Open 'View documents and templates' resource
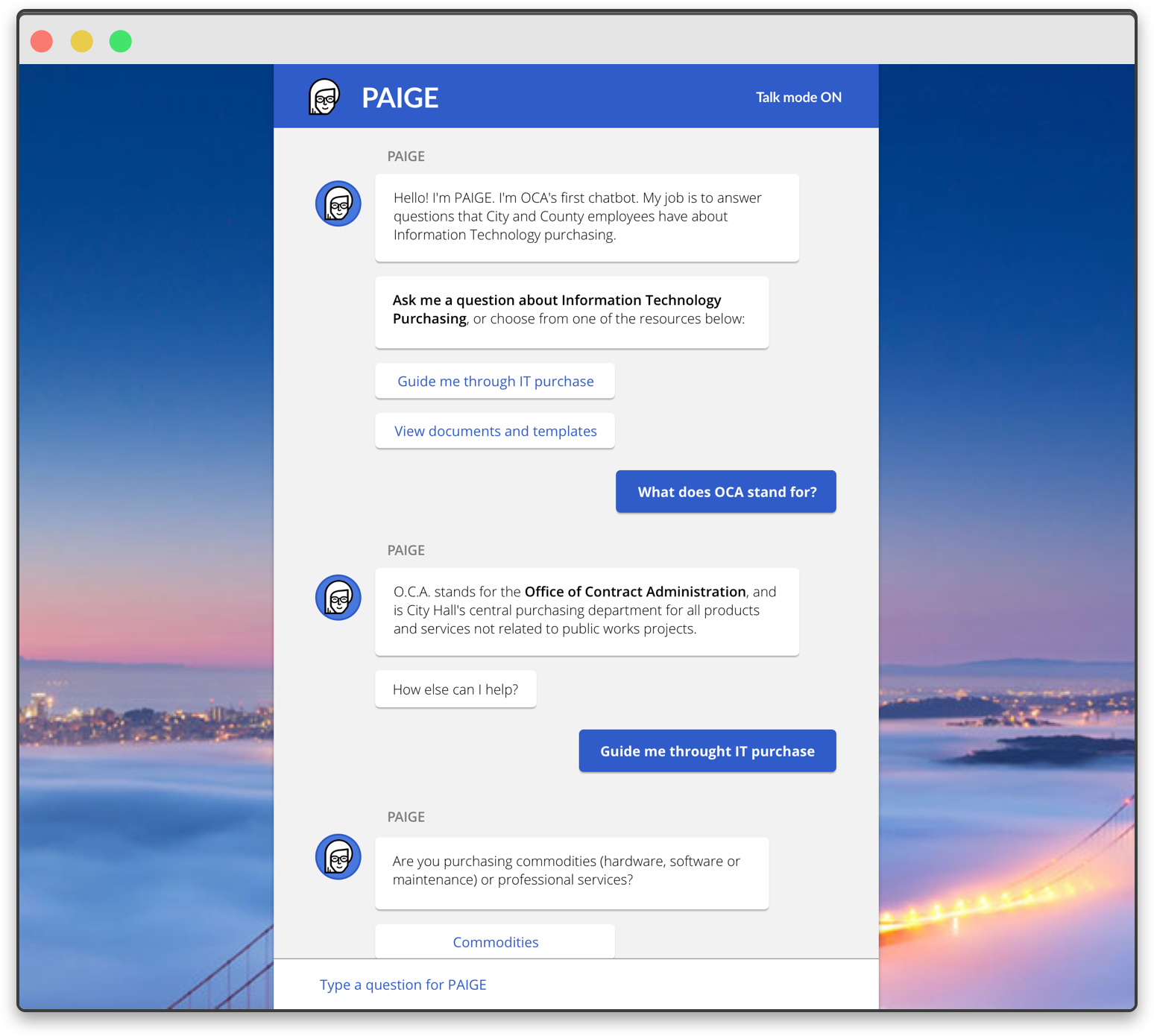Image resolution: width=1154 pixels, height=1036 pixels. pyautogui.click(x=495, y=432)
